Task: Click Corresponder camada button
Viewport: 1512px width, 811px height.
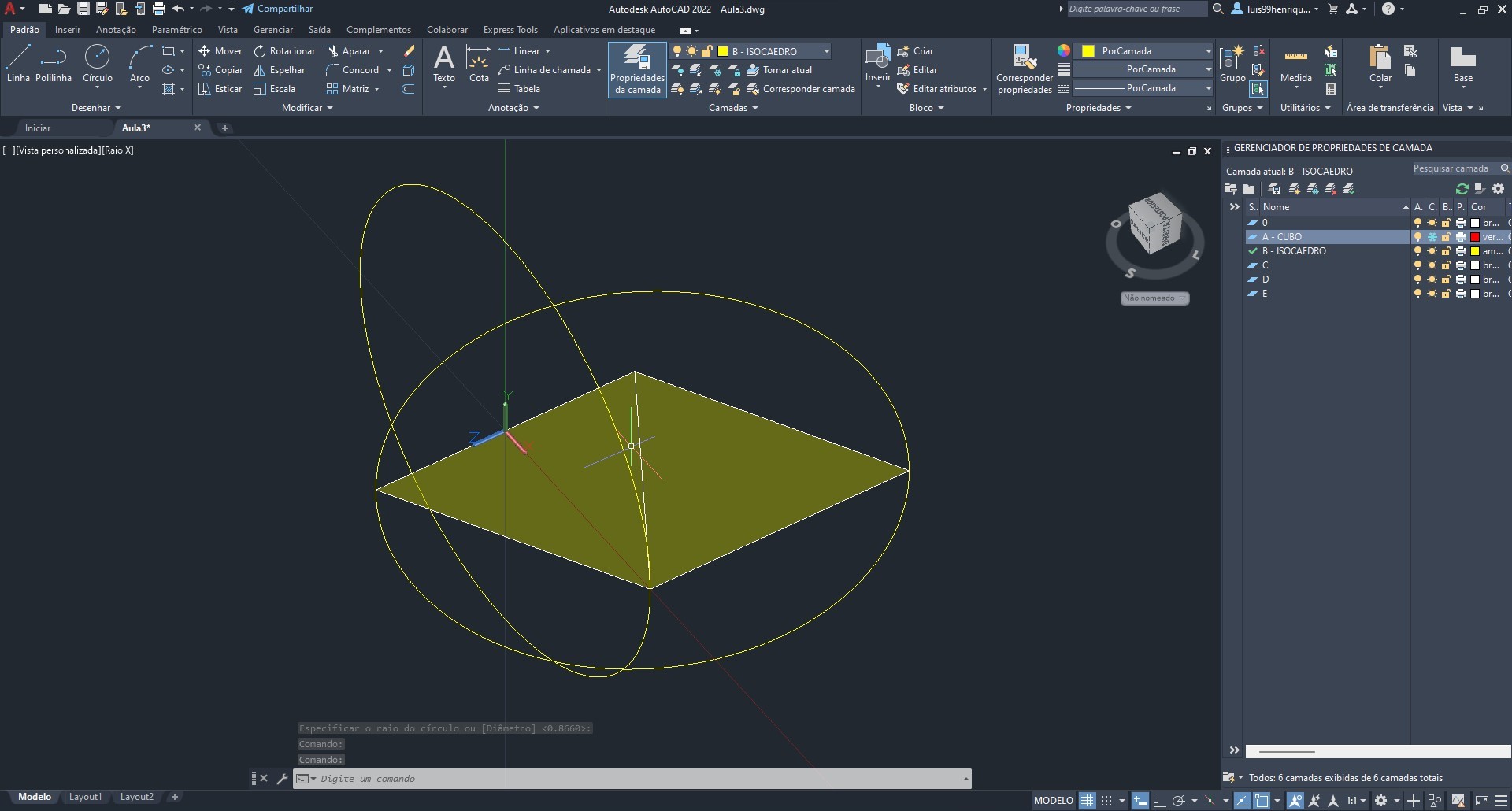Action: [801, 89]
